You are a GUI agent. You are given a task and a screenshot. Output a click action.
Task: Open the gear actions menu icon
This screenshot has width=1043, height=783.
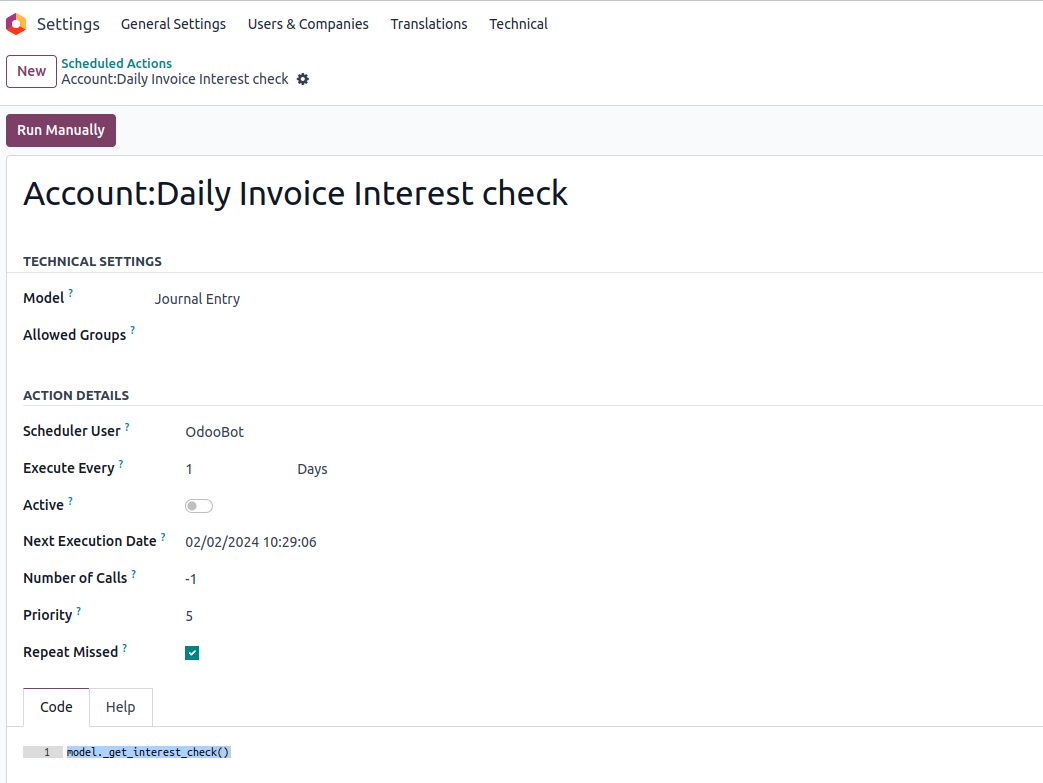(303, 79)
